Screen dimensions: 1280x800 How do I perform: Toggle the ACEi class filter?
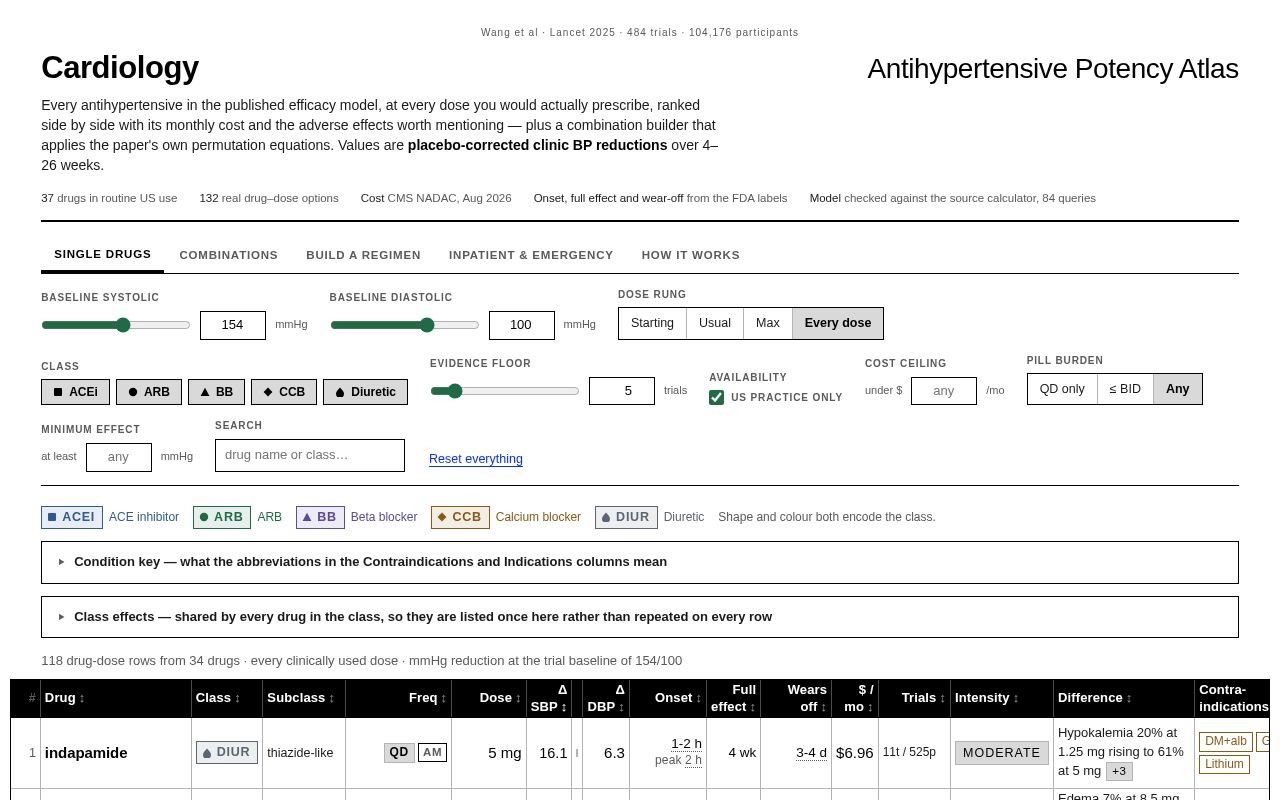tap(75, 392)
